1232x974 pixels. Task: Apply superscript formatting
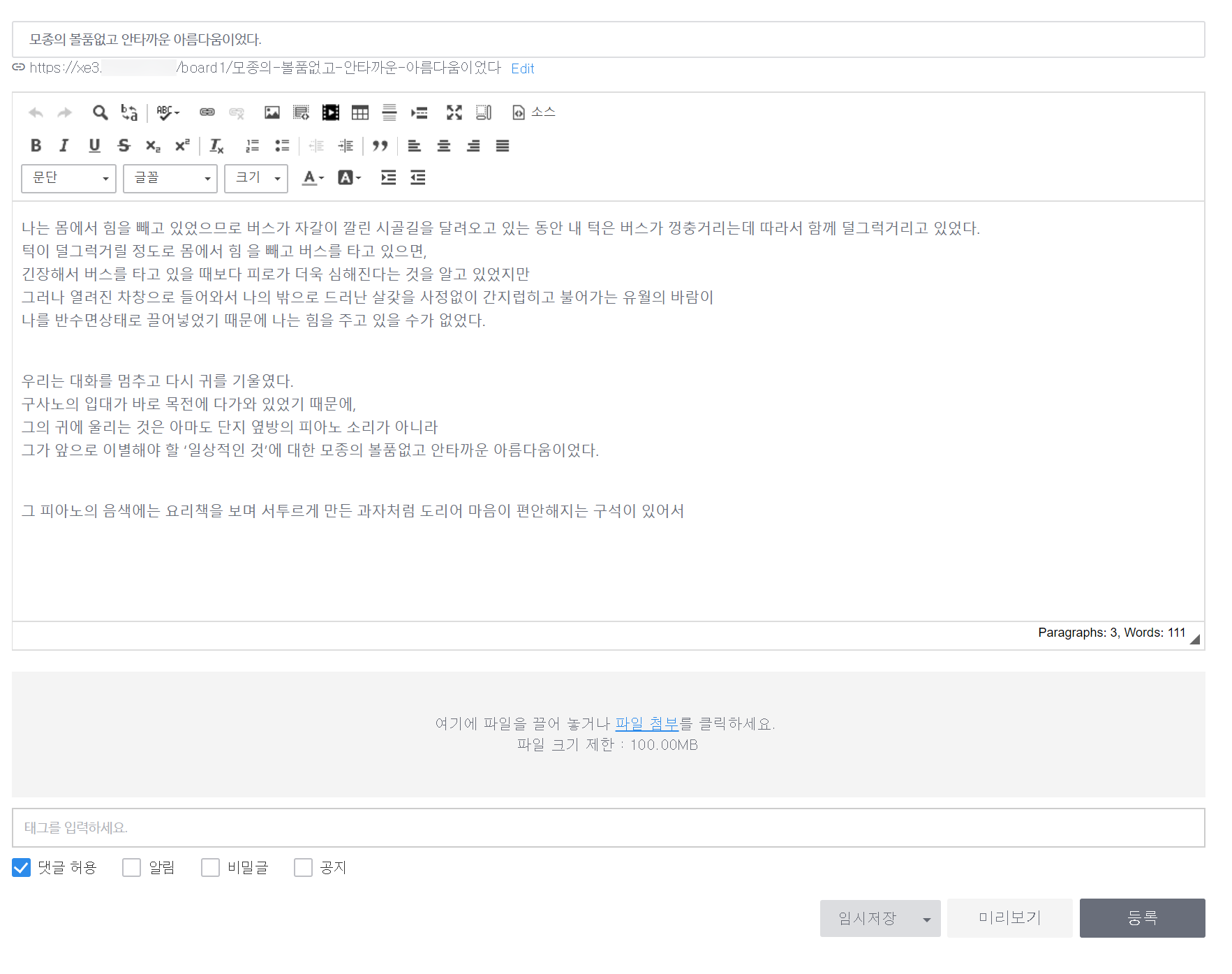(x=182, y=145)
